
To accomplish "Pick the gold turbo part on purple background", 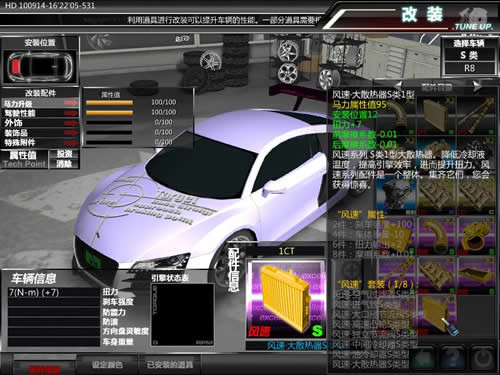I will click(x=477, y=236).
